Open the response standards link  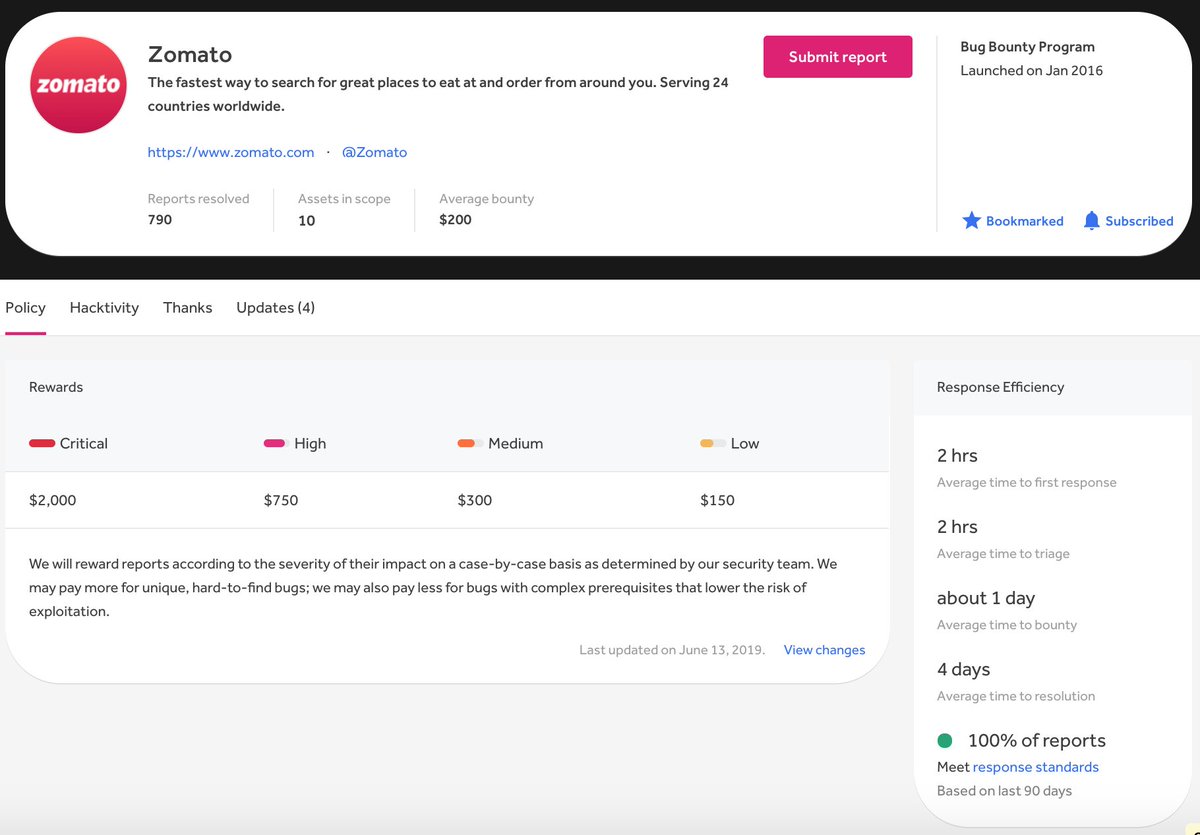coord(1035,767)
